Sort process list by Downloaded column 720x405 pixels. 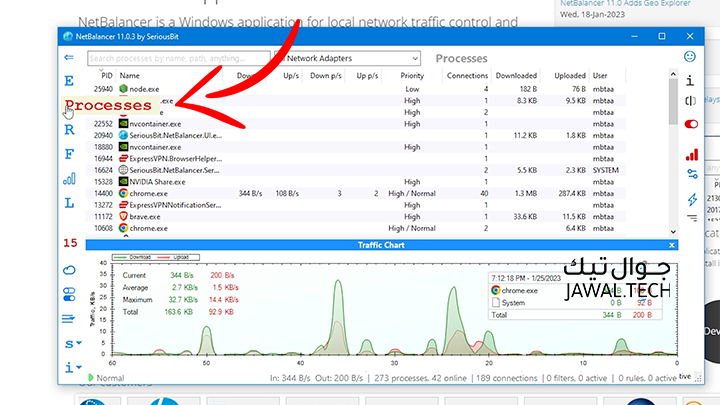[x=517, y=75]
